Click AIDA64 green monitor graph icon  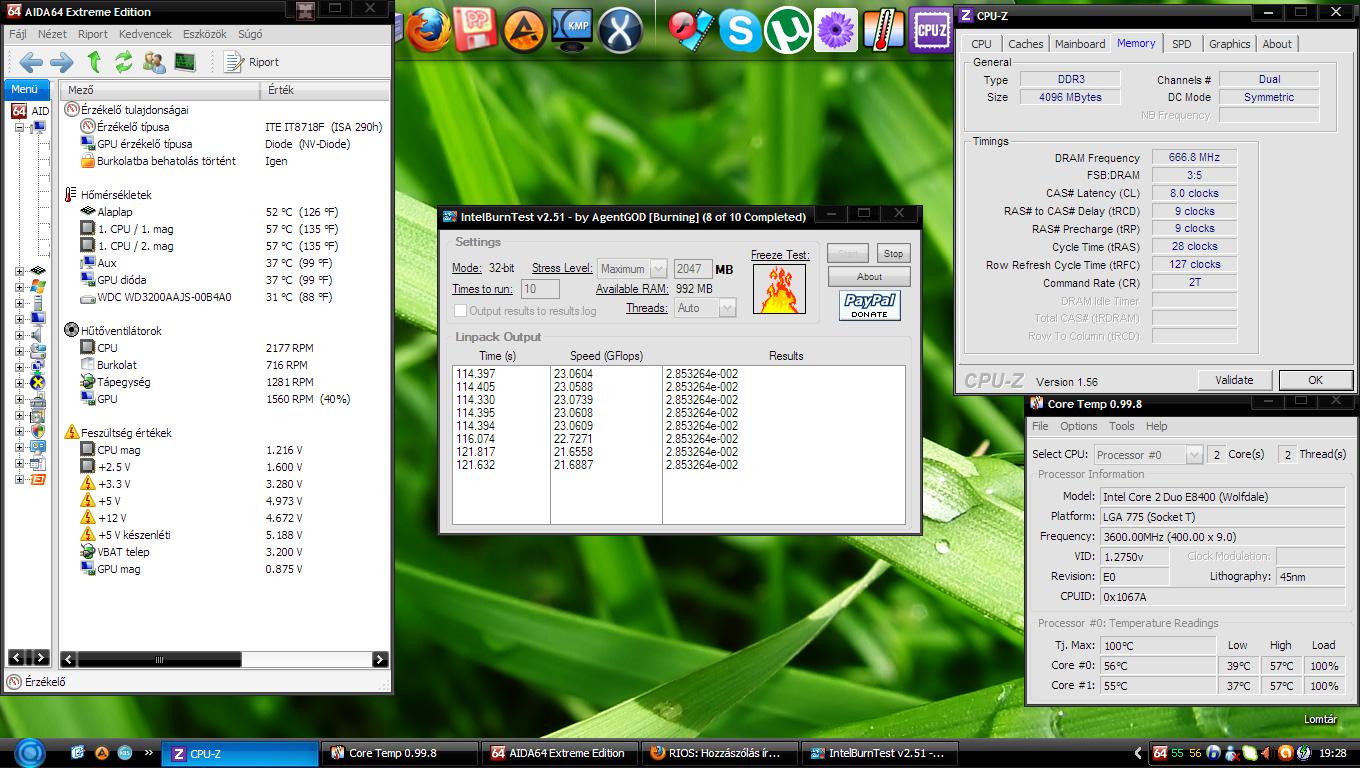[184, 62]
